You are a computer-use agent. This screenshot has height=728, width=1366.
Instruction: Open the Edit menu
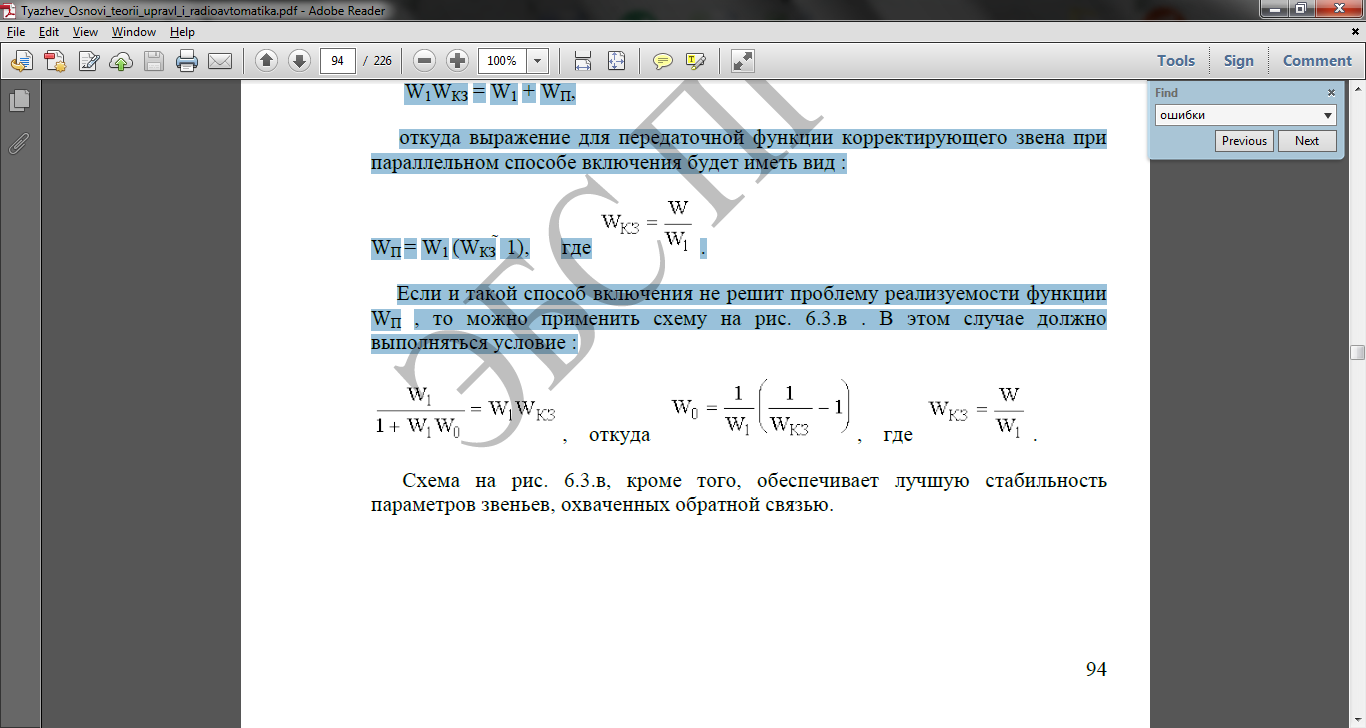click(x=49, y=32)
